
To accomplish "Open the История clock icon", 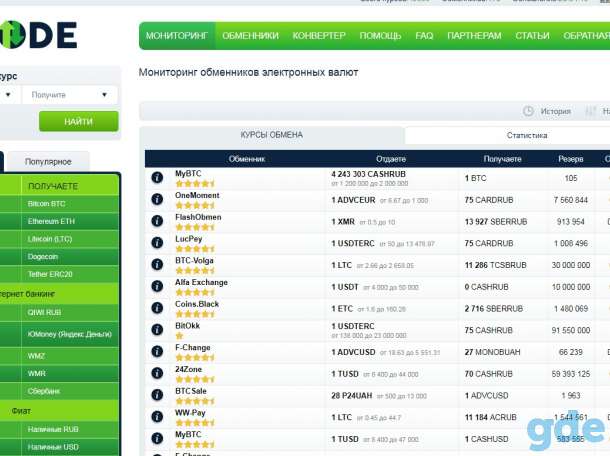I will pyautogui.click(x=528, y=111).
